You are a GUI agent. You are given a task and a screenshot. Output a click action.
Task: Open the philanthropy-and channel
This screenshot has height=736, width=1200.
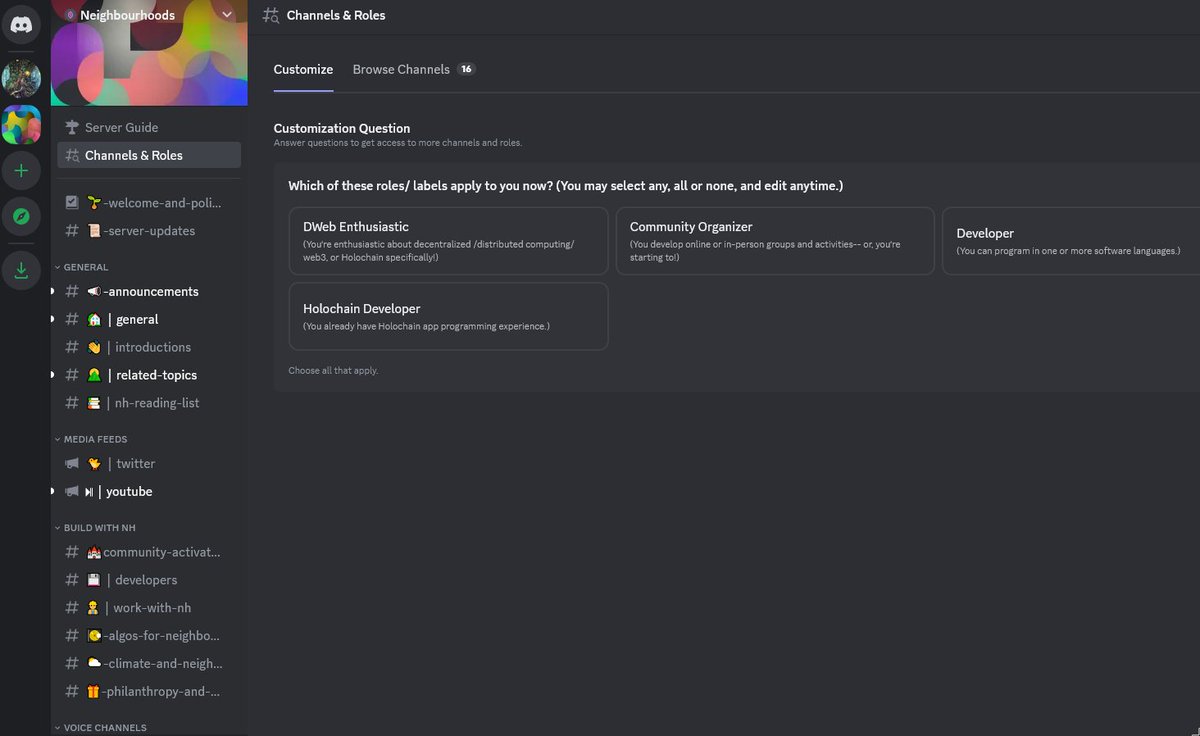(x=149, y=691)
